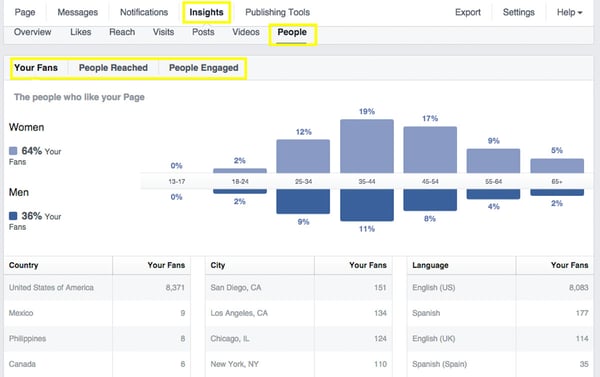Select the San Diego, CA row

[299, 287]
